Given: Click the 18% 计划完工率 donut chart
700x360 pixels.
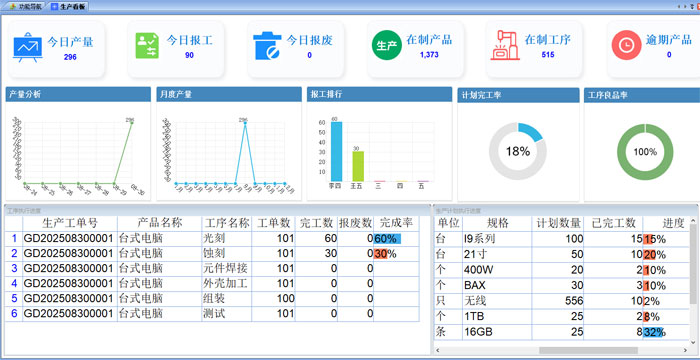Looking at the screenshot, I should coord(517,151).
